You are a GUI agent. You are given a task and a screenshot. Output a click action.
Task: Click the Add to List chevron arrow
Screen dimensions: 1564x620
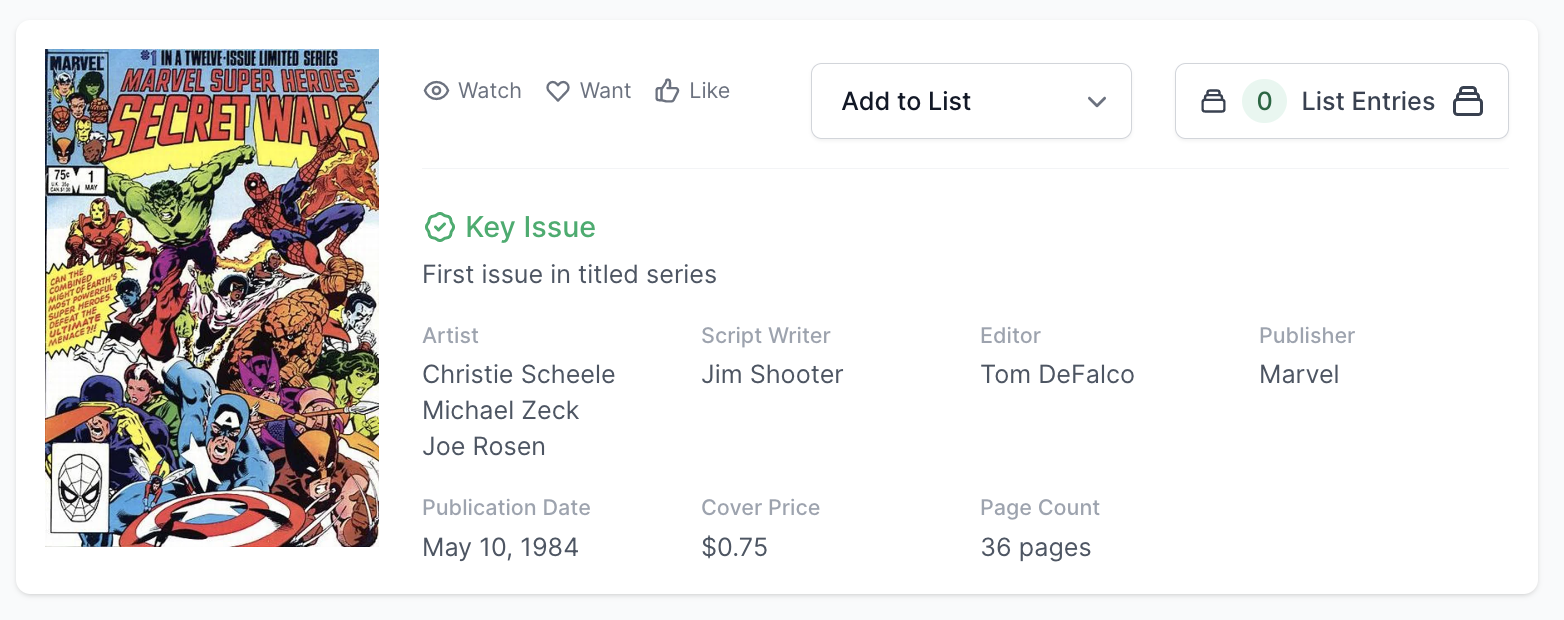pyautogui.click(x=1097, y=102)
